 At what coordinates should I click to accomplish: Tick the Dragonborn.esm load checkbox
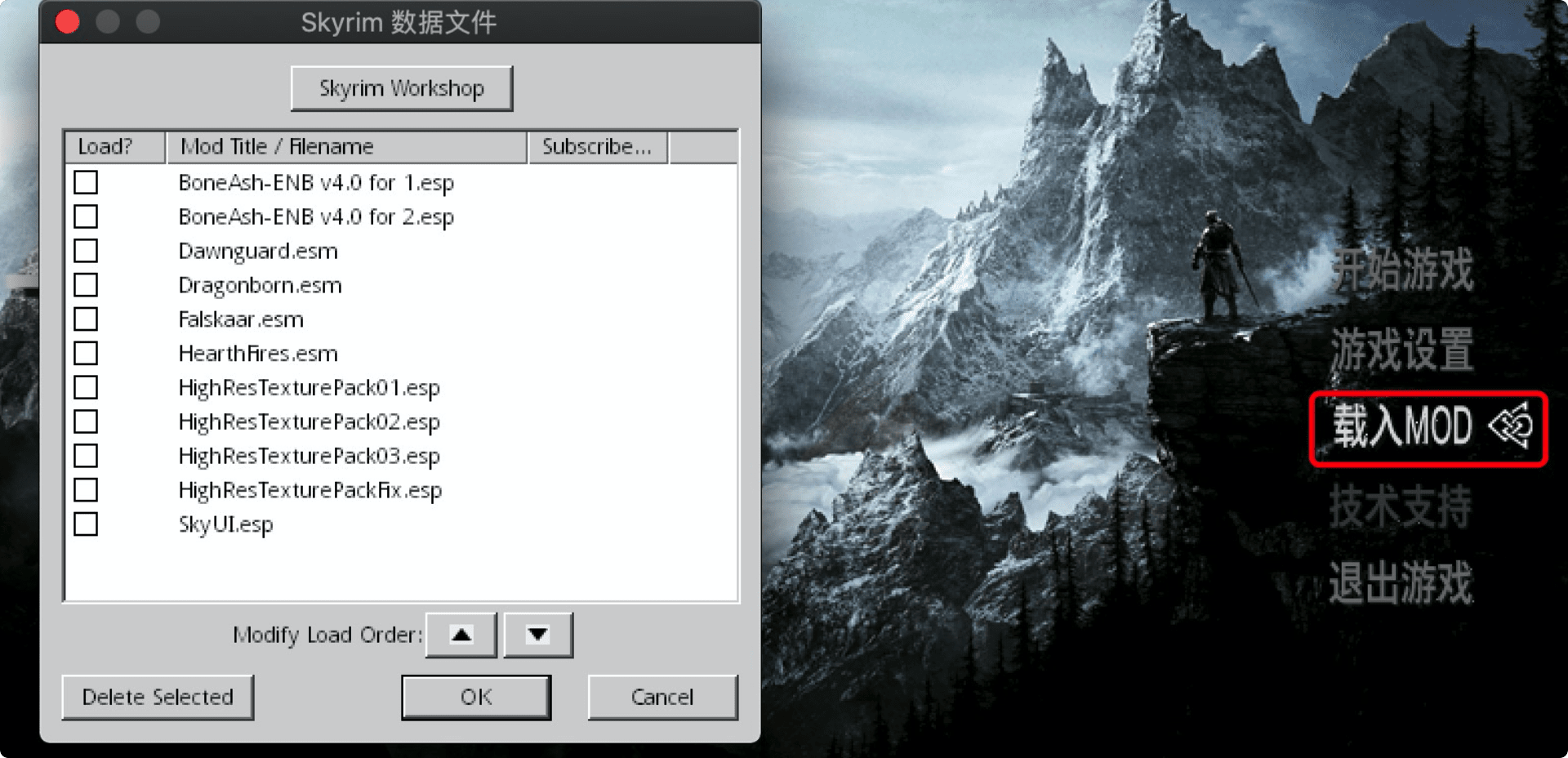click(x=86, y=285)
